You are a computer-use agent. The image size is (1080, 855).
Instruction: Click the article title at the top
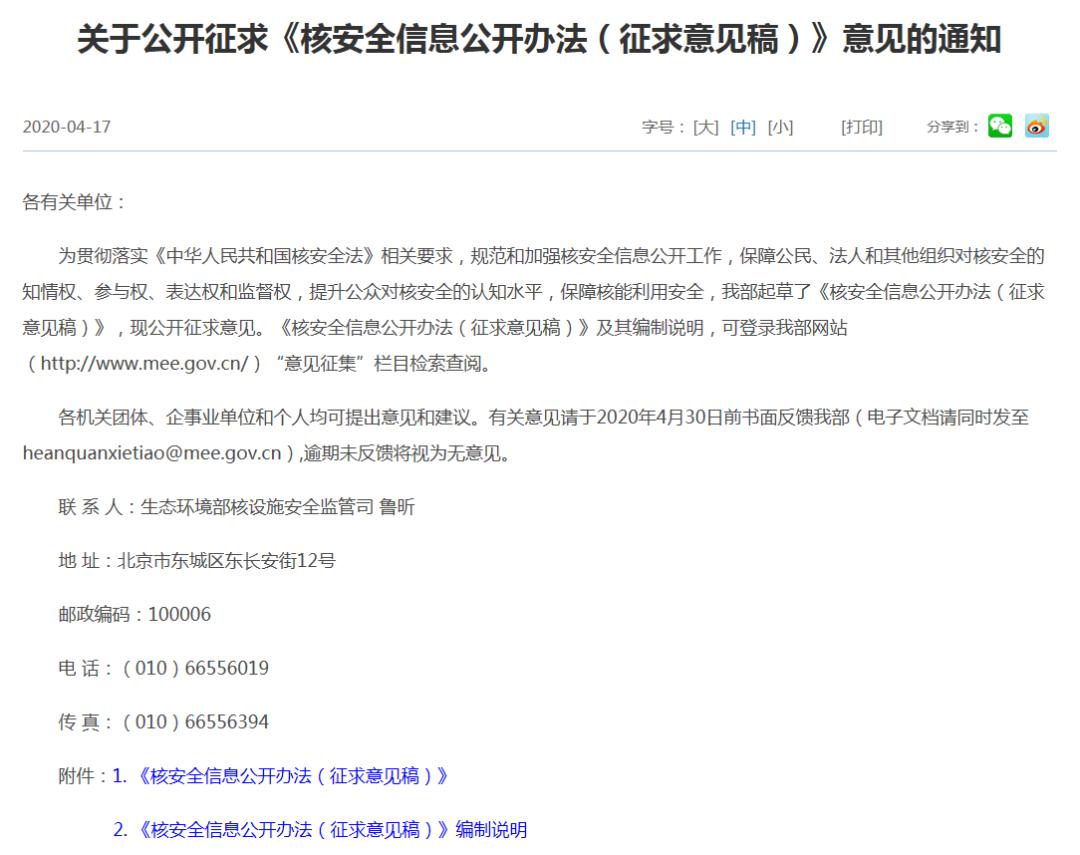pos(540,40)
